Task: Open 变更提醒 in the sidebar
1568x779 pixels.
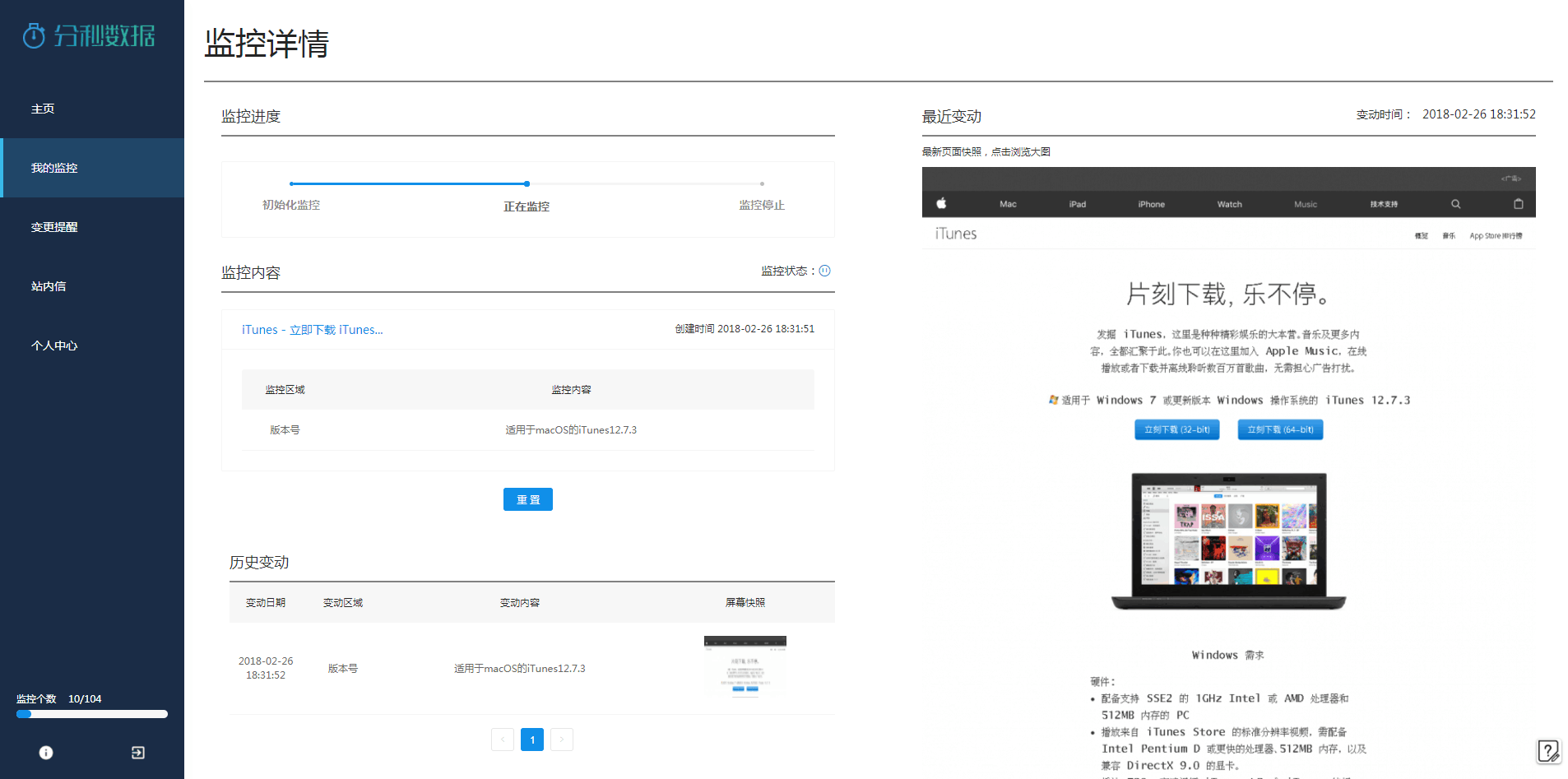Action: [x=92, y=227]
